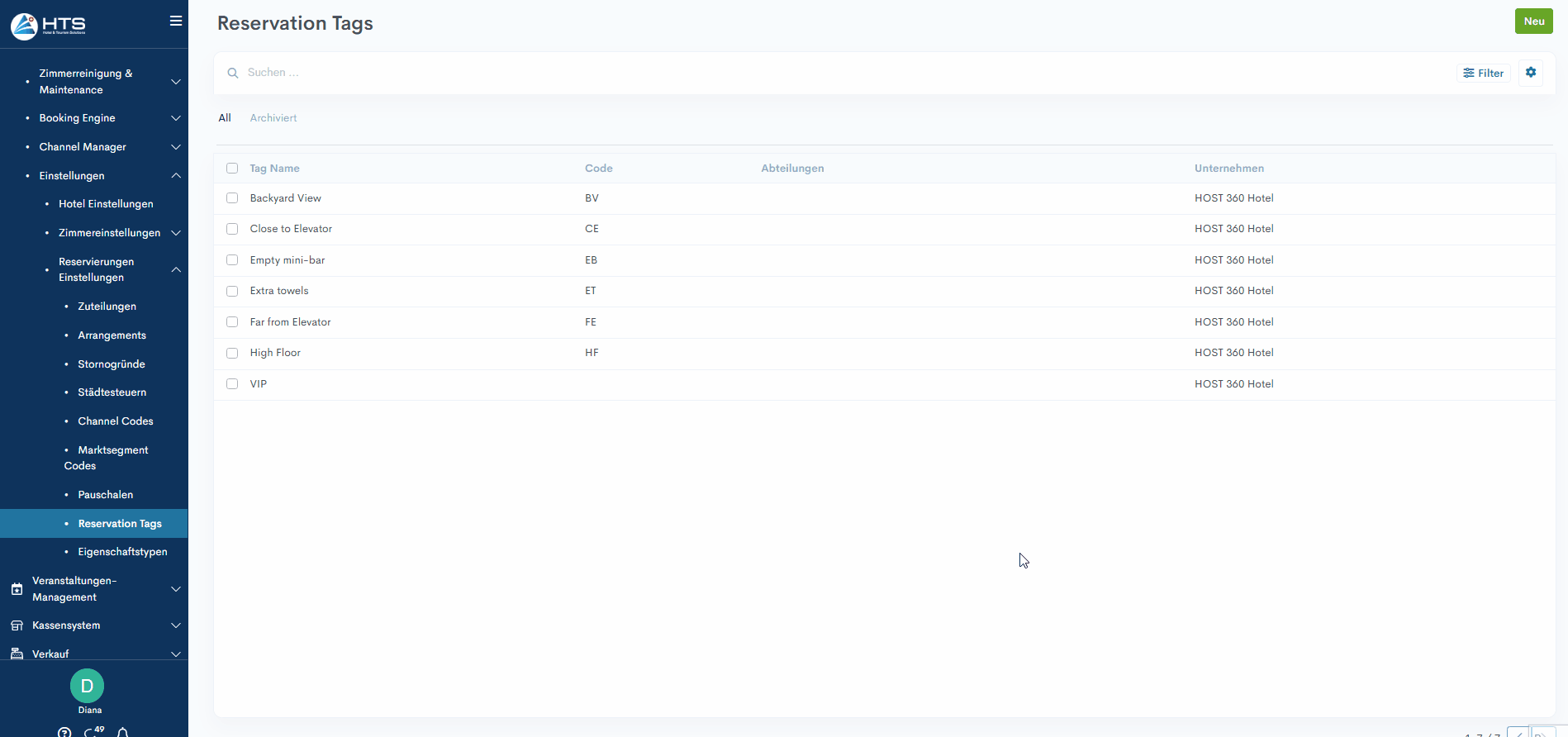
Task: Click Diana's user avatar
Action: point(87,686)
